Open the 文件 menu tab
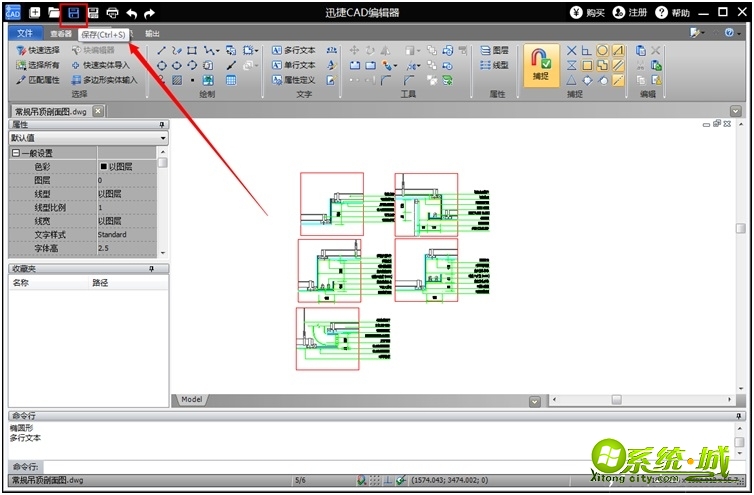Screen dimensions: 754x495 25,33
